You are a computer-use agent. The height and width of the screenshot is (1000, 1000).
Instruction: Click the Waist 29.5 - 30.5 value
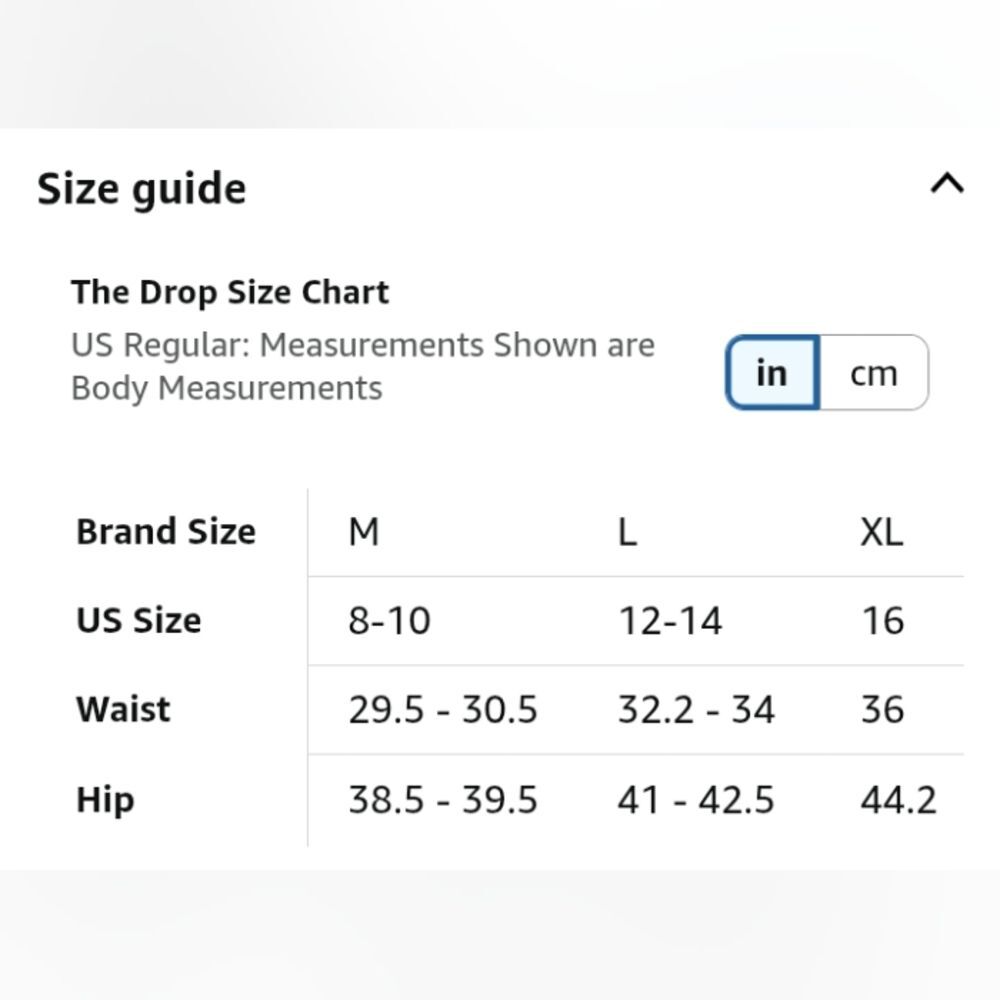443,709
